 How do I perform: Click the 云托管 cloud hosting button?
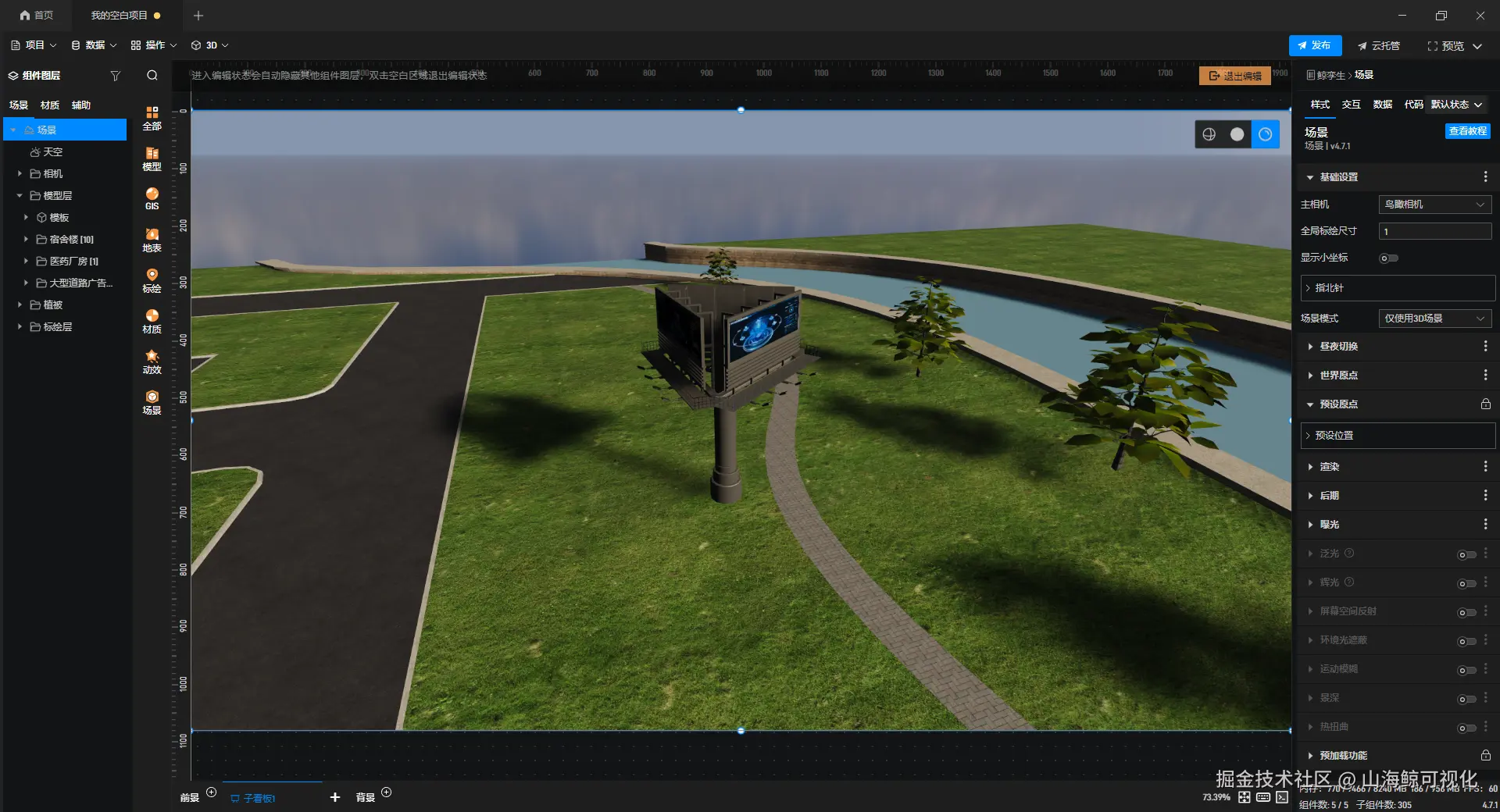point(1379,46)
